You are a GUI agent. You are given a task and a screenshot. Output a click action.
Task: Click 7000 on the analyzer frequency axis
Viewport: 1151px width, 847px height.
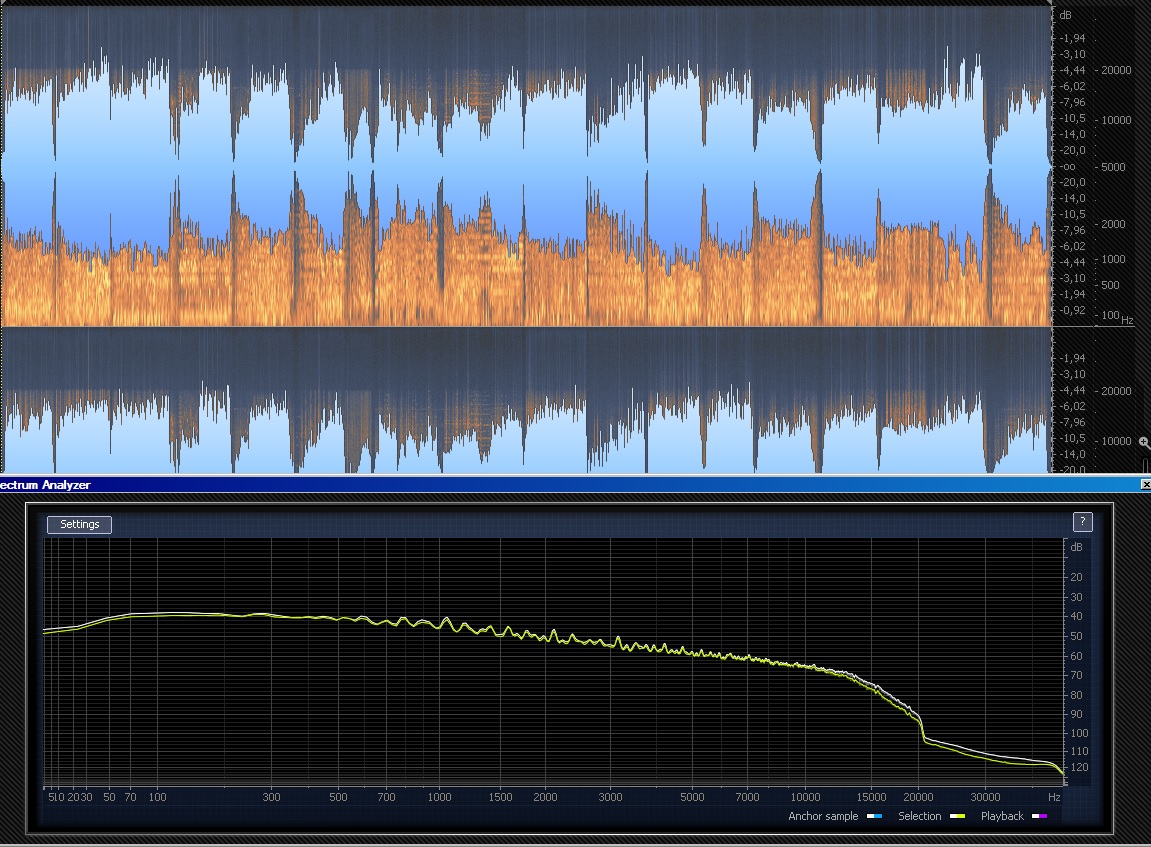pyautogui.click(x=747, y=797)
